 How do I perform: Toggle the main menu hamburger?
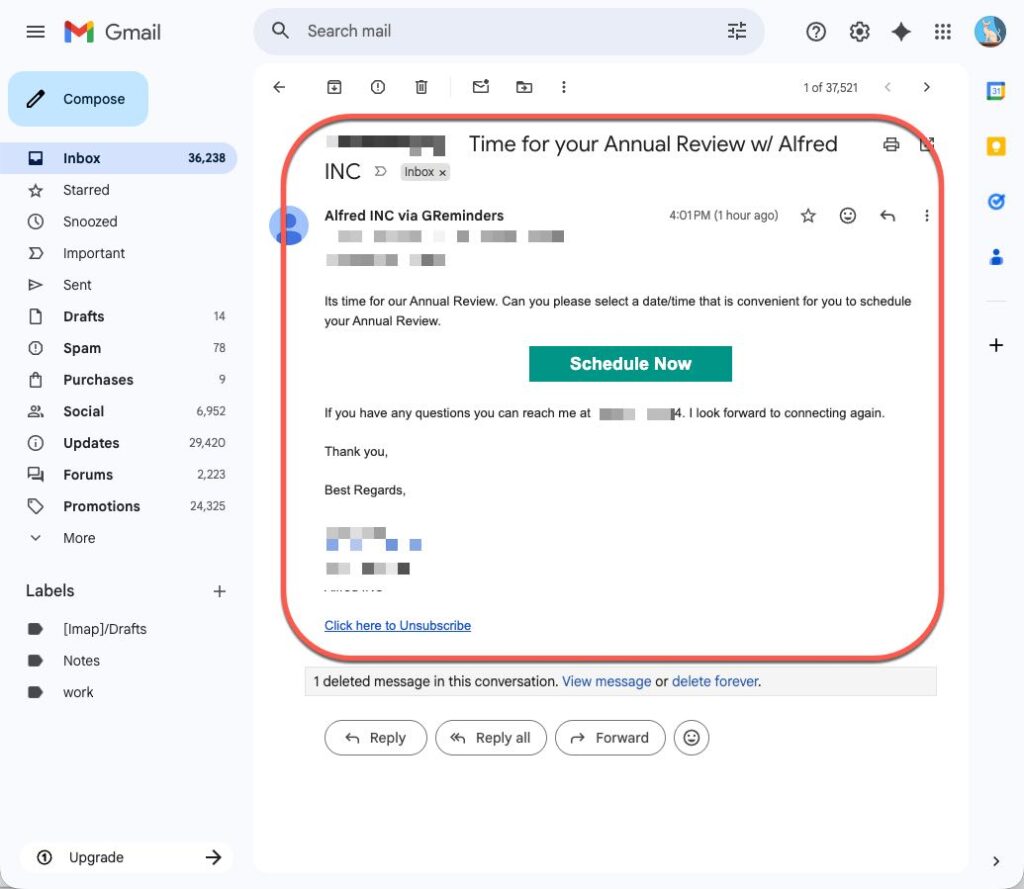(35, 32)
